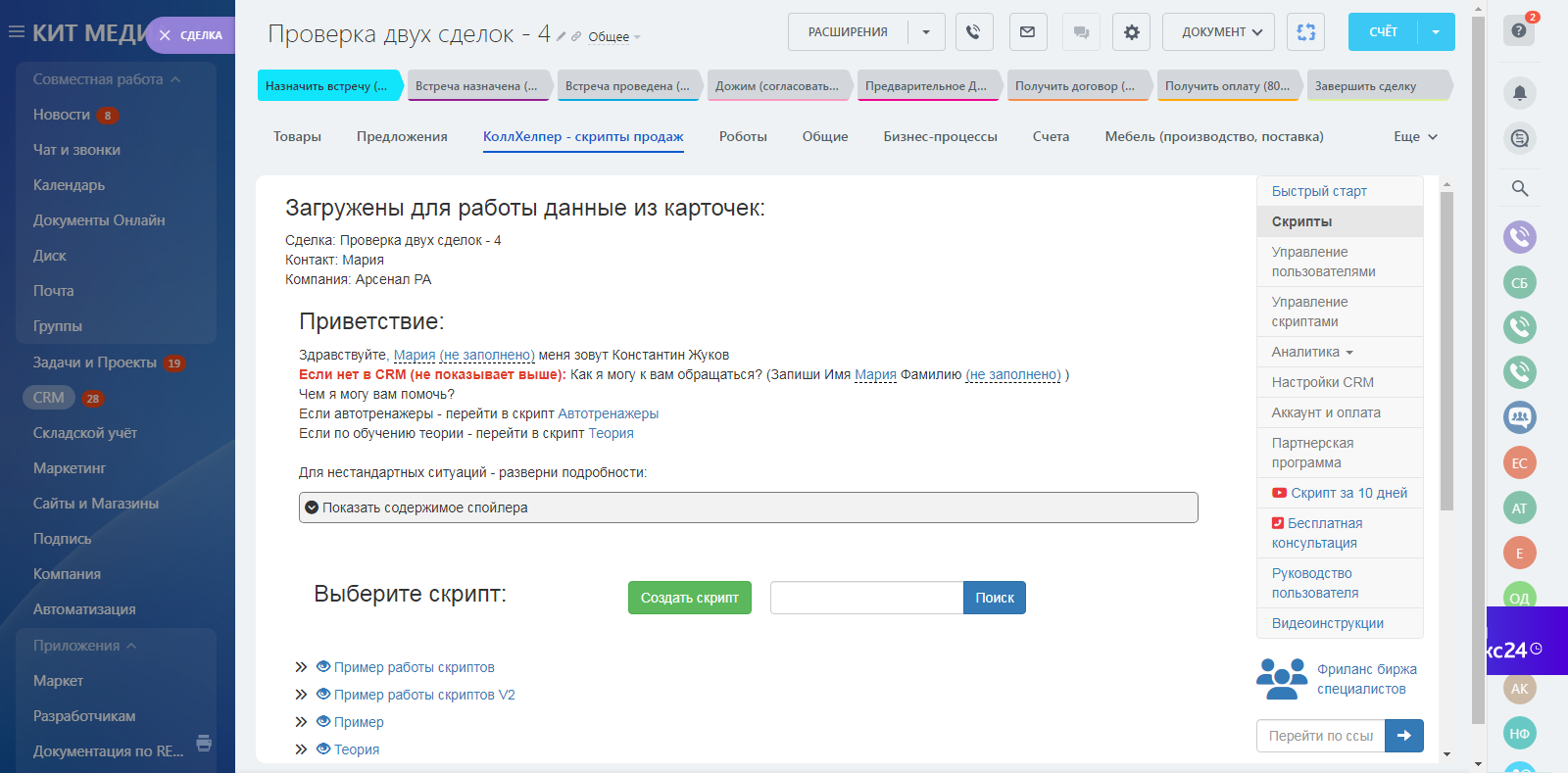Click the search magnifier in the right sidebar
Screen dimensions: 1568x773
1519,188
